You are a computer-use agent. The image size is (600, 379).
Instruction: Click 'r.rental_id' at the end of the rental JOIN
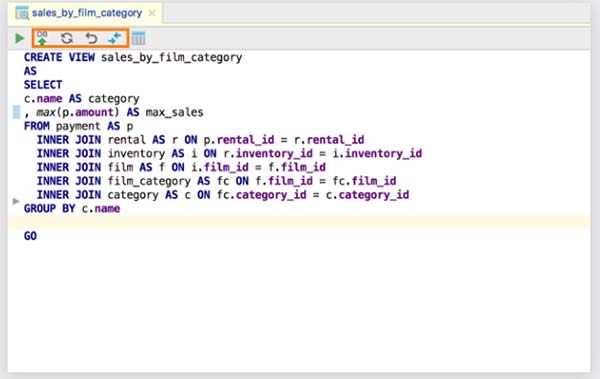329,140
